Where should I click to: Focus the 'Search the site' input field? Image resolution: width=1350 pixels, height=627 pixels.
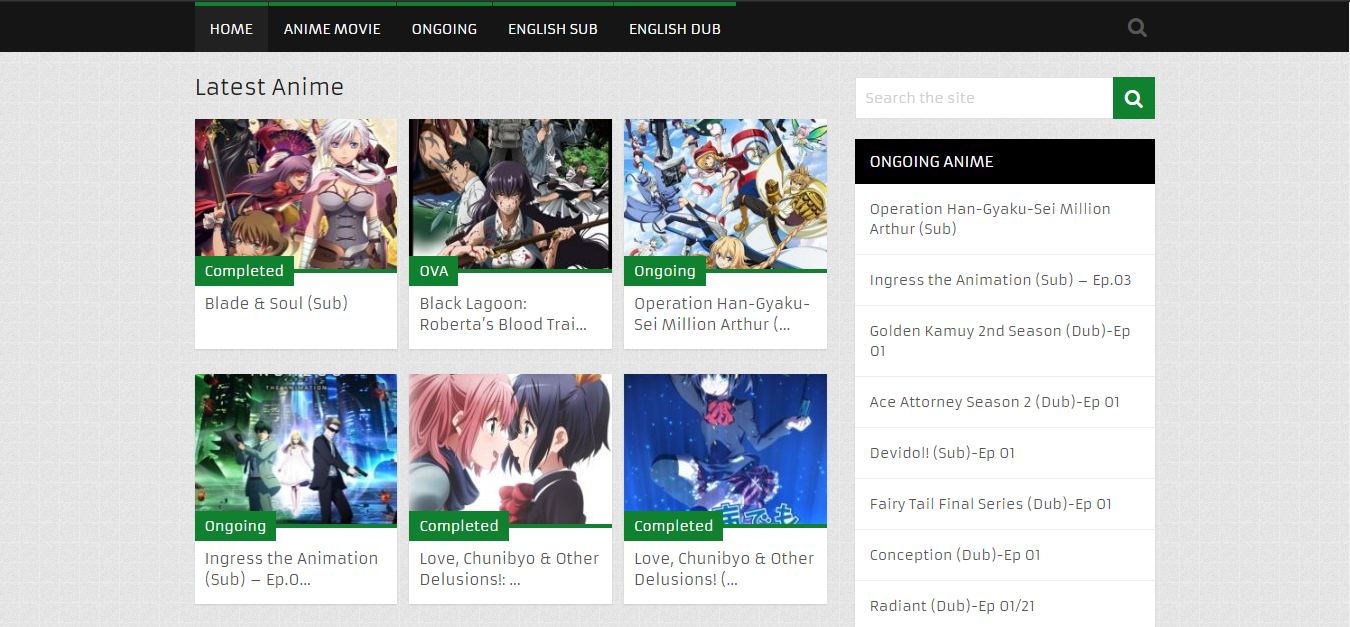tap(984, 98)
